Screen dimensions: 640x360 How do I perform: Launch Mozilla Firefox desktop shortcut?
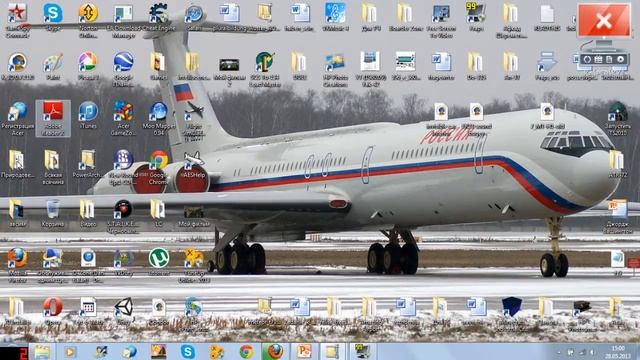coord(18,264)
